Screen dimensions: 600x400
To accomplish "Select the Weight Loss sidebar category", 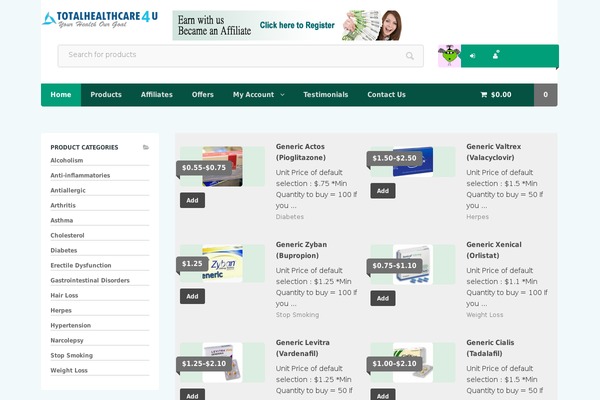I will click(69, 370).
